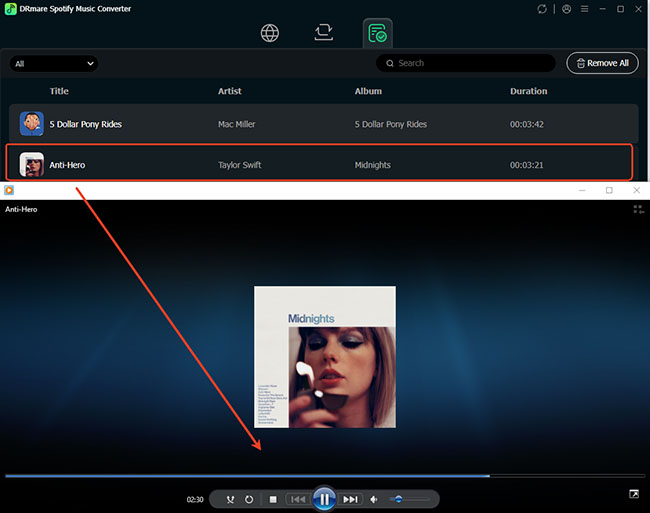Switch to the converting list tab
This screenshot has height=513, width=650.
click(323, 32)
